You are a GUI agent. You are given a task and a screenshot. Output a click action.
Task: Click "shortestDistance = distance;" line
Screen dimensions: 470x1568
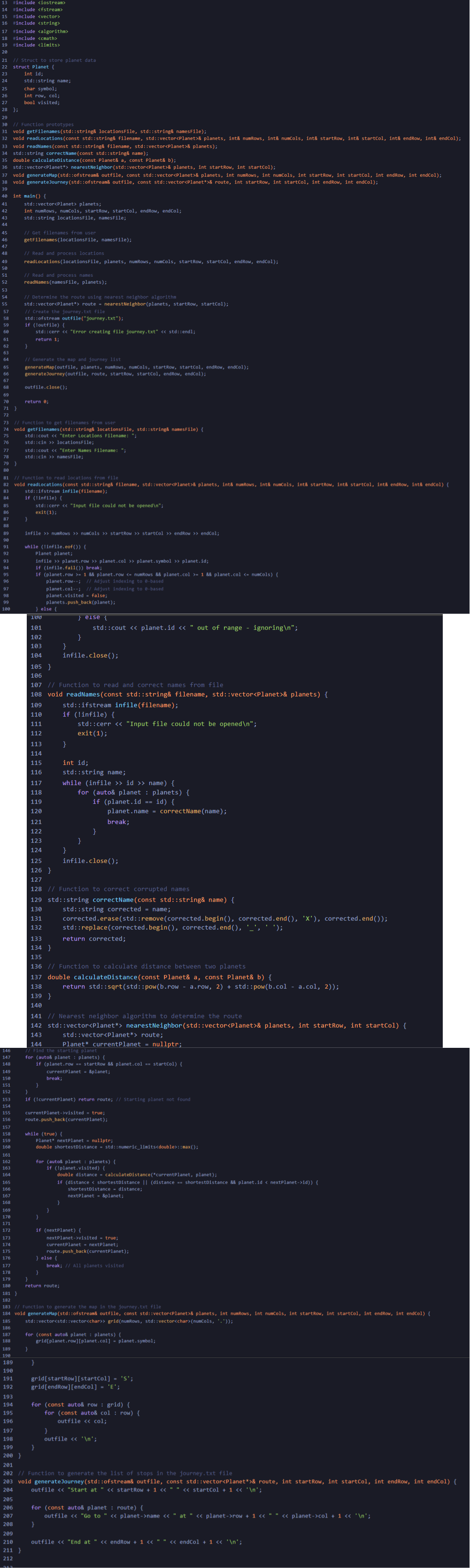click(104, 1189)
